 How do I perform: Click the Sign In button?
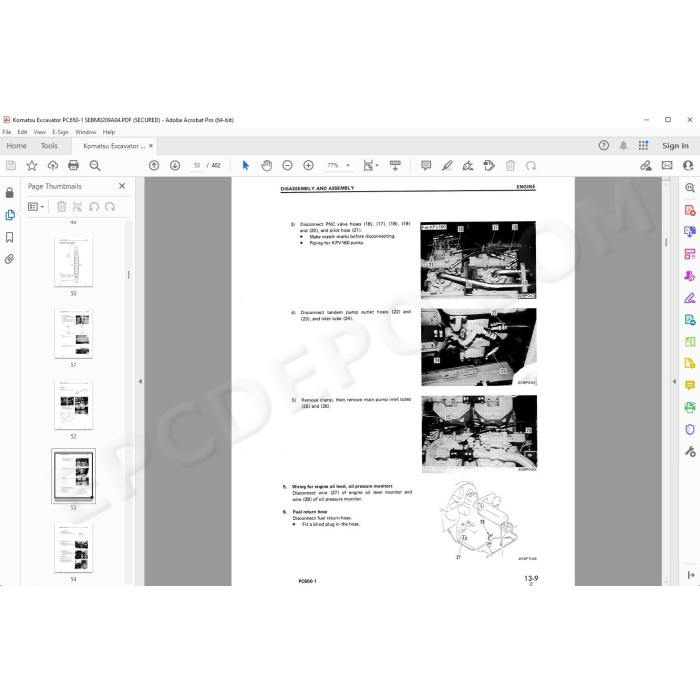click(x=675, y=146)
